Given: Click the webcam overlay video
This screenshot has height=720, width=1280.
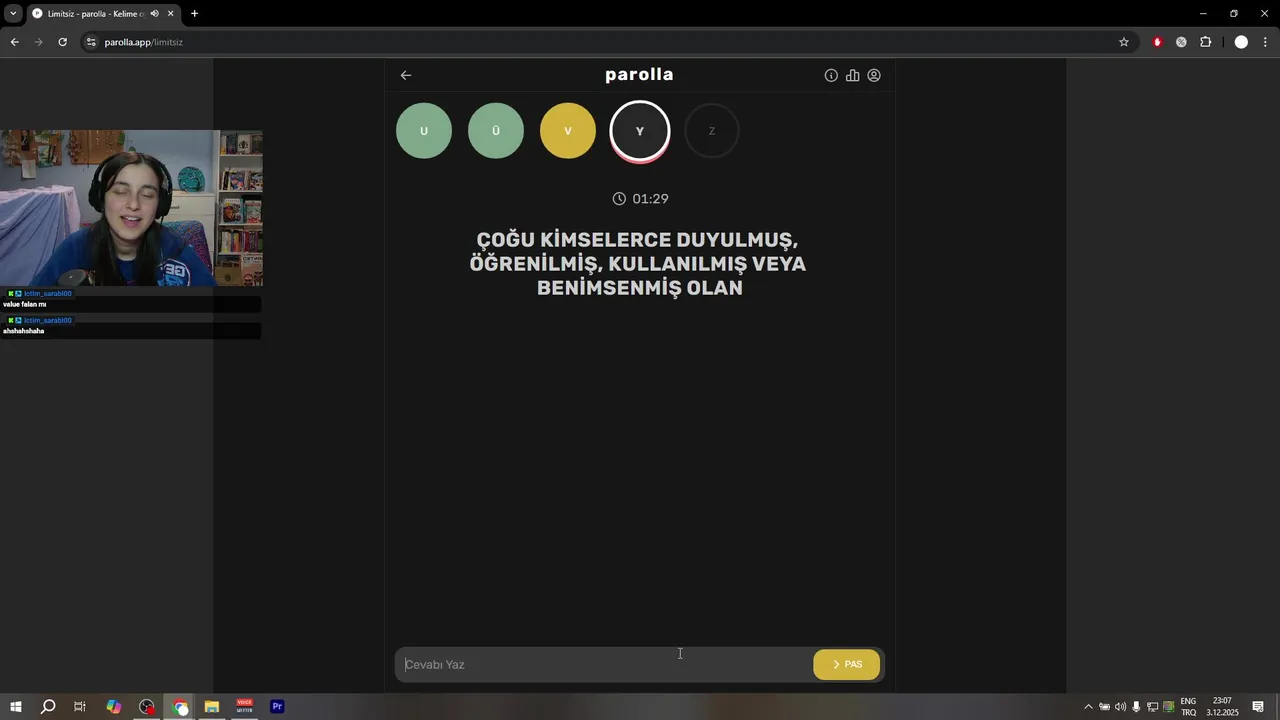Looking at the screenshot, I should click(131, 208).
